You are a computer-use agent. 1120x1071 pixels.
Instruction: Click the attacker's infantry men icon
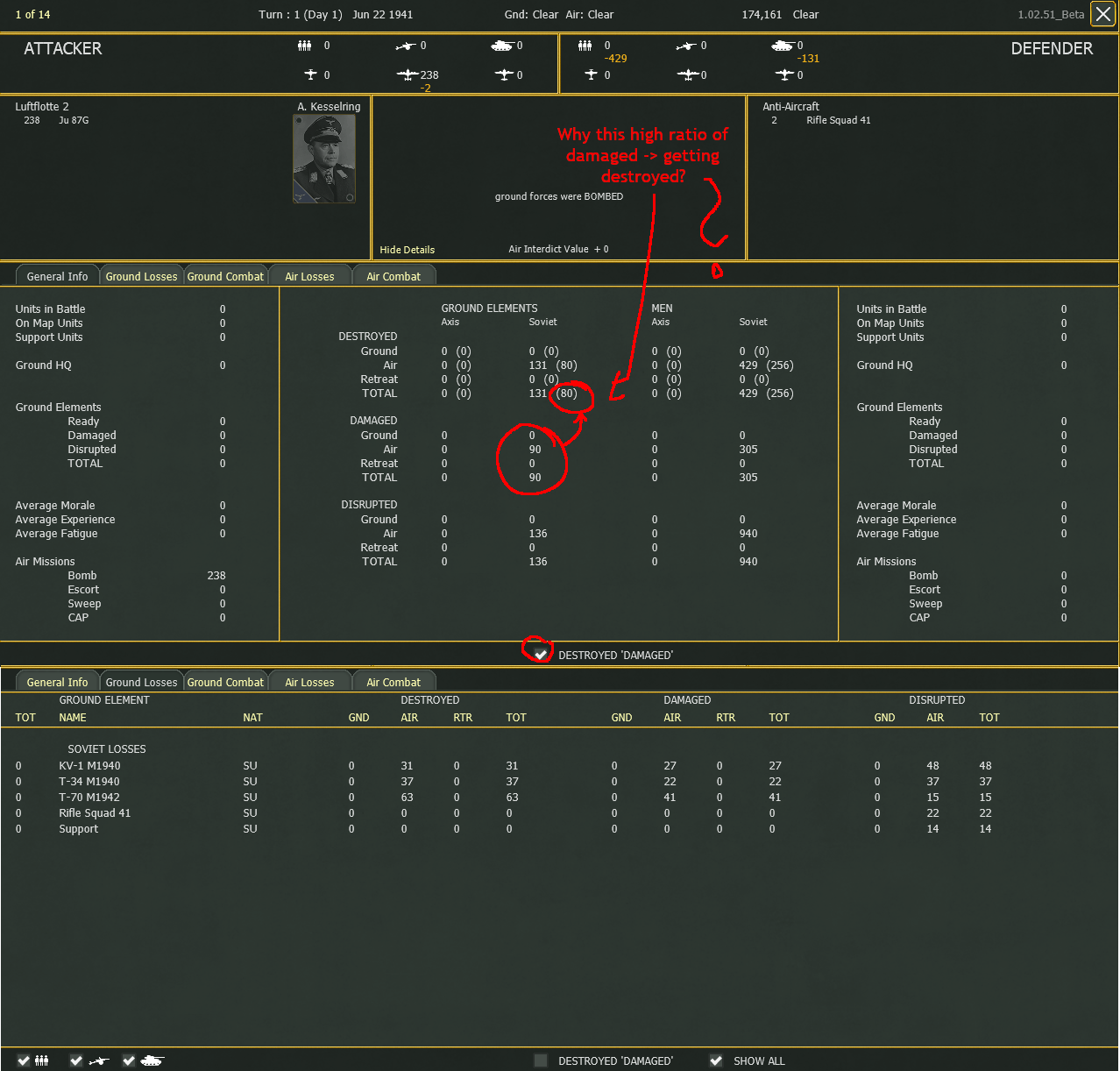tap(304, 46)
